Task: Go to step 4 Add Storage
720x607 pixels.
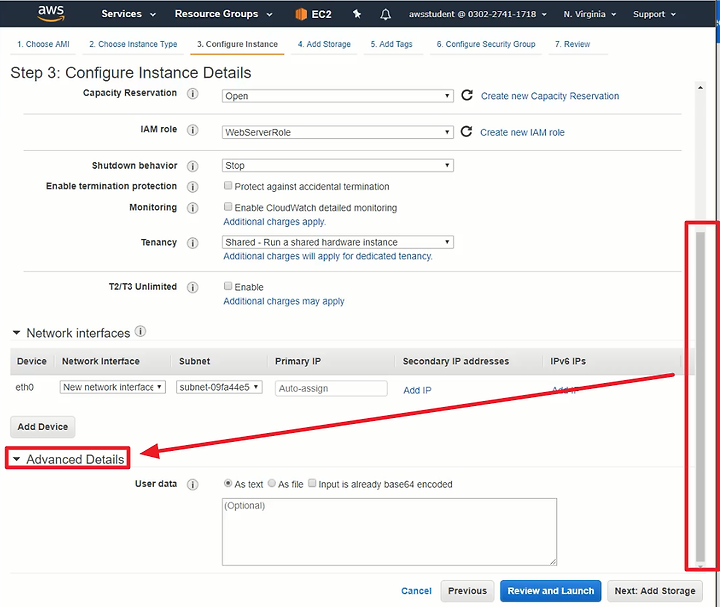Action: 324,44
